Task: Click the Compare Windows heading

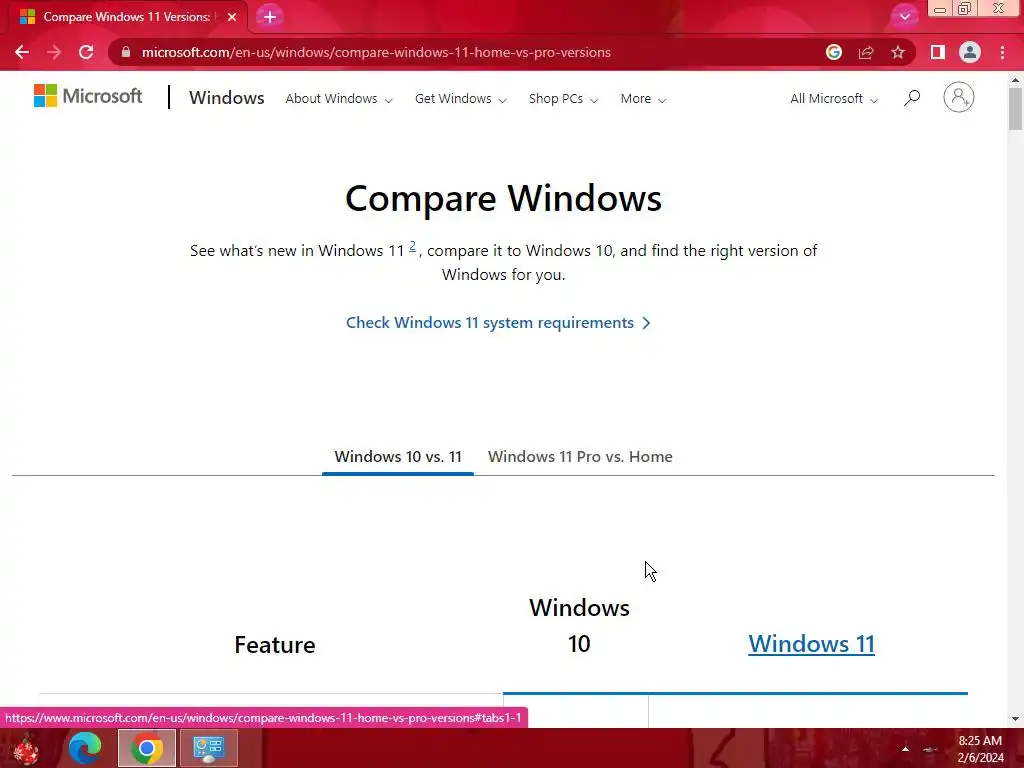Action: tap(504, 198)
